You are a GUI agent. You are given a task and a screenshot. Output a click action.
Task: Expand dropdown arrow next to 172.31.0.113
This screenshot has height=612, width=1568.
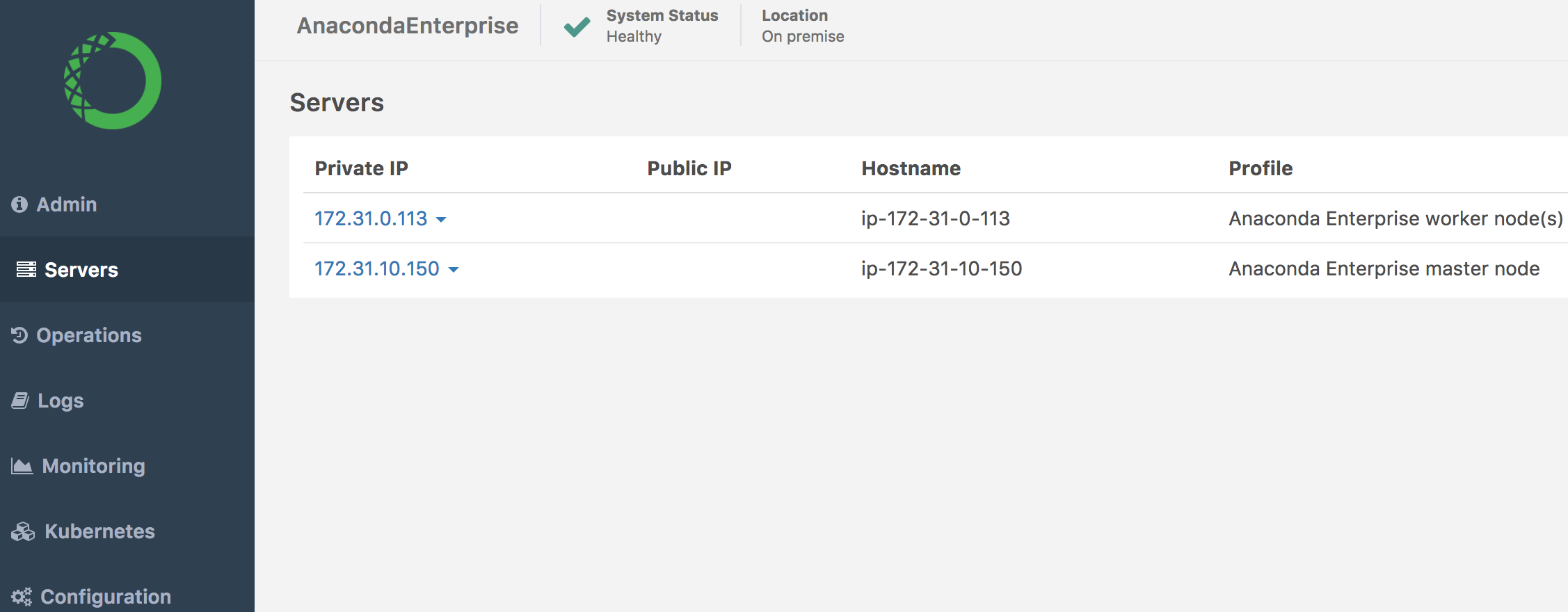pyautogui.click(x=441, y=220)
